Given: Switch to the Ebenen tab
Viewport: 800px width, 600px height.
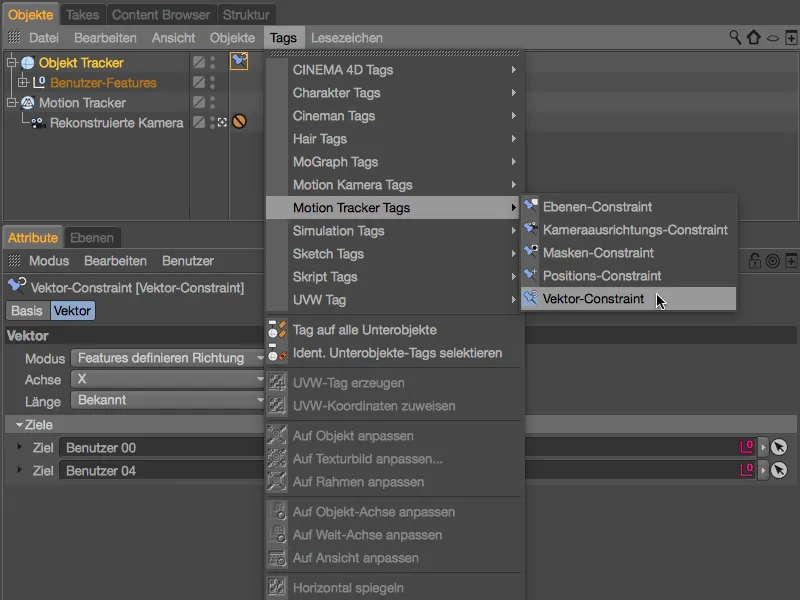Looking at the screenshot, I should 92,238.
